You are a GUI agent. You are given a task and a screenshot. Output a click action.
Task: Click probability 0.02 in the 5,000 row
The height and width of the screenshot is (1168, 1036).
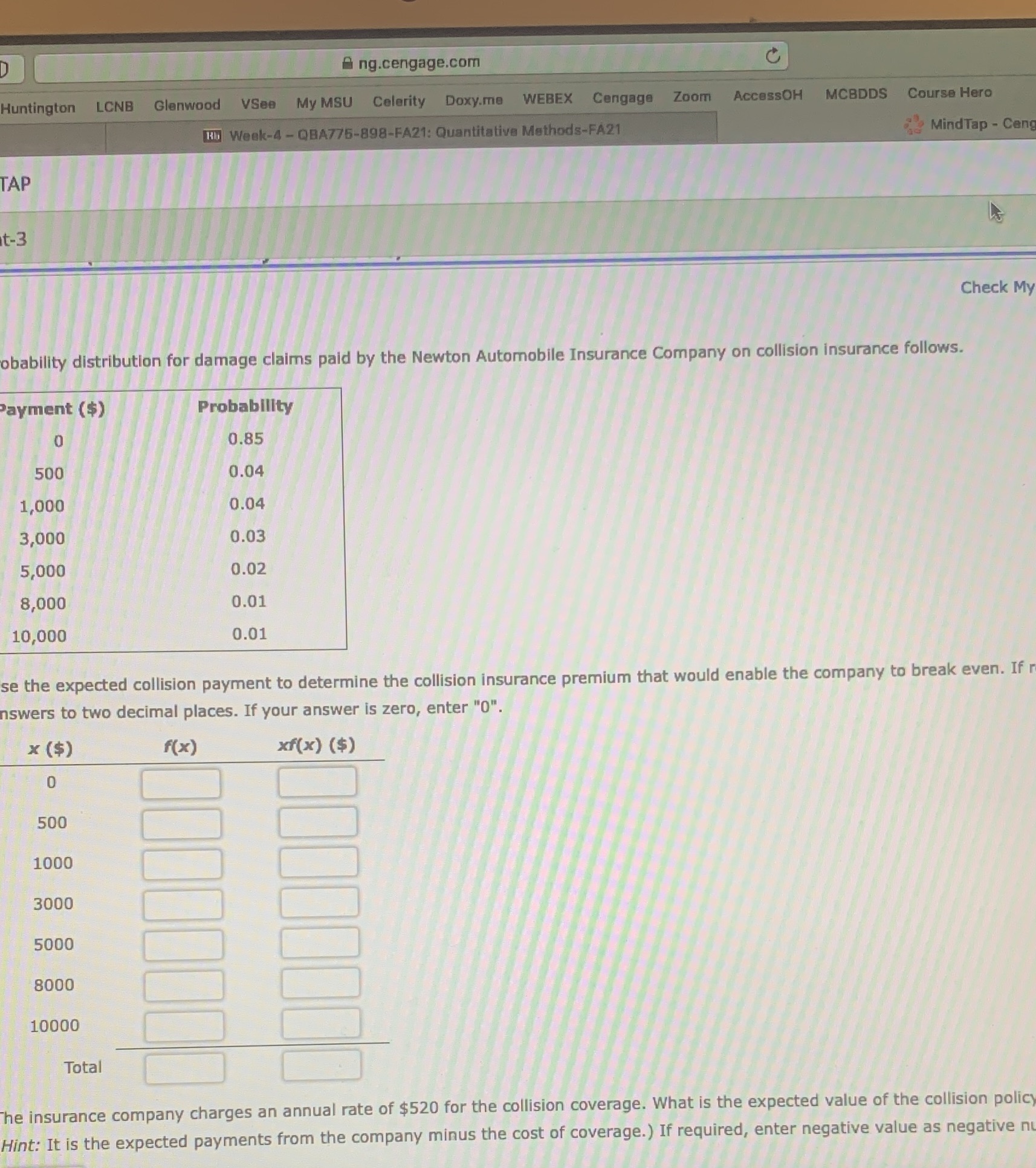click(x=248, y=569)
